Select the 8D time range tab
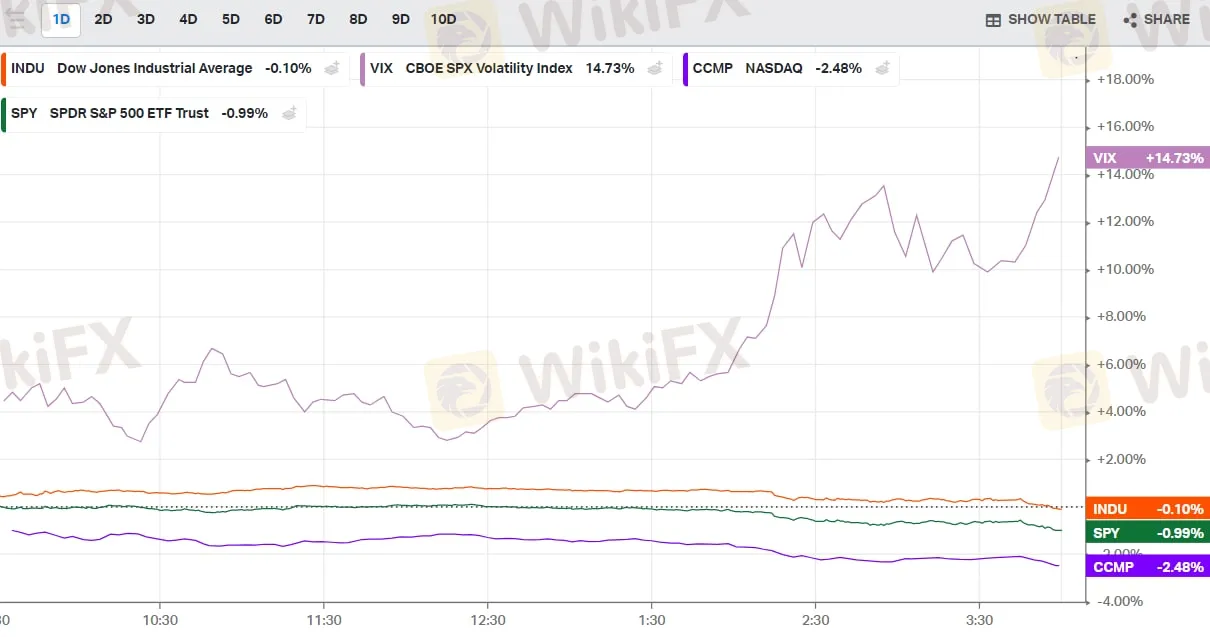This screenshot has height=637, width=1210. [358, 19]
